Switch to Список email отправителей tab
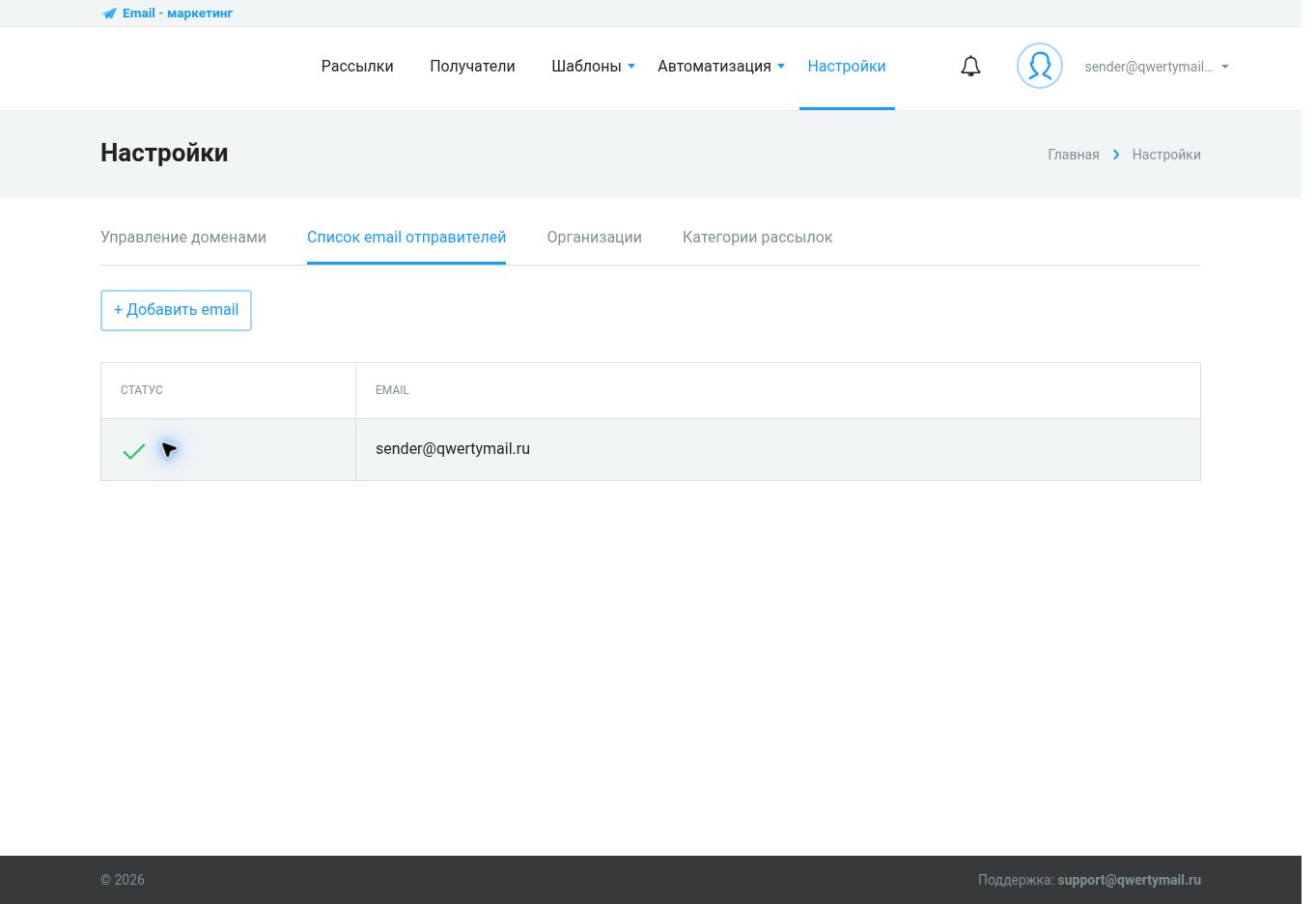Image resolution: width=1316 pixels, height=904 pixels. click(x=406, y=238)
